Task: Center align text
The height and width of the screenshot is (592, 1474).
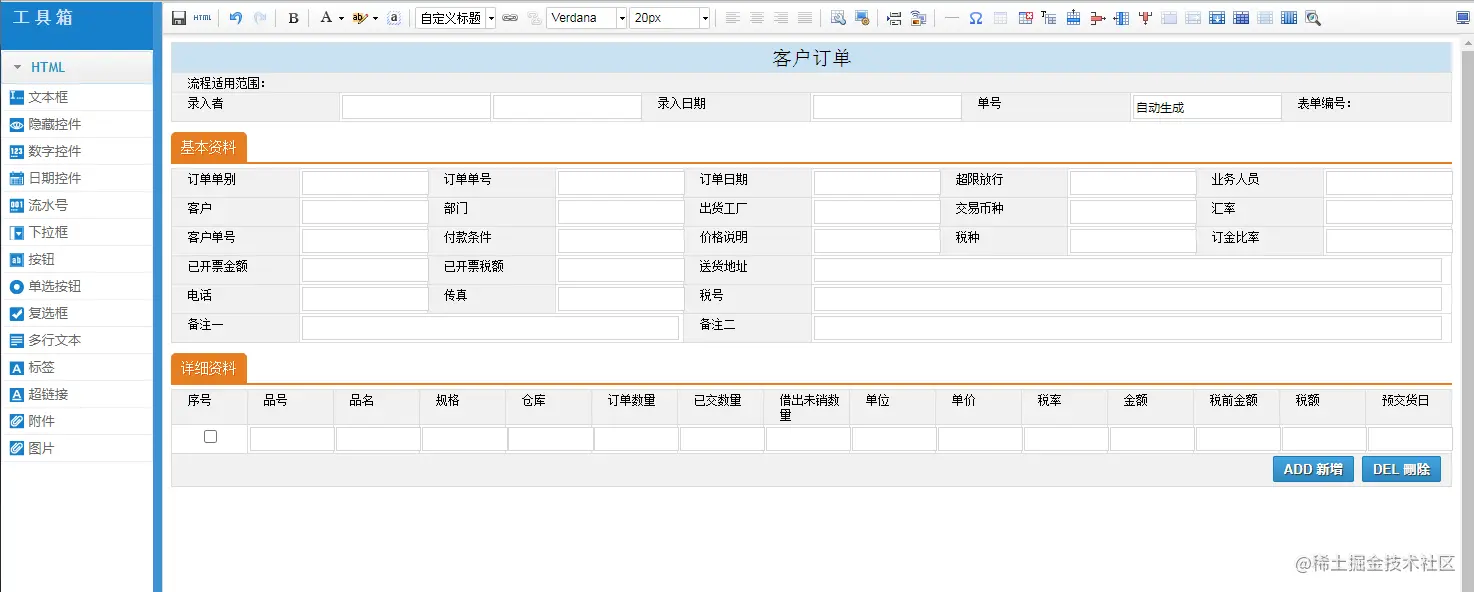Action: [757, 18]
